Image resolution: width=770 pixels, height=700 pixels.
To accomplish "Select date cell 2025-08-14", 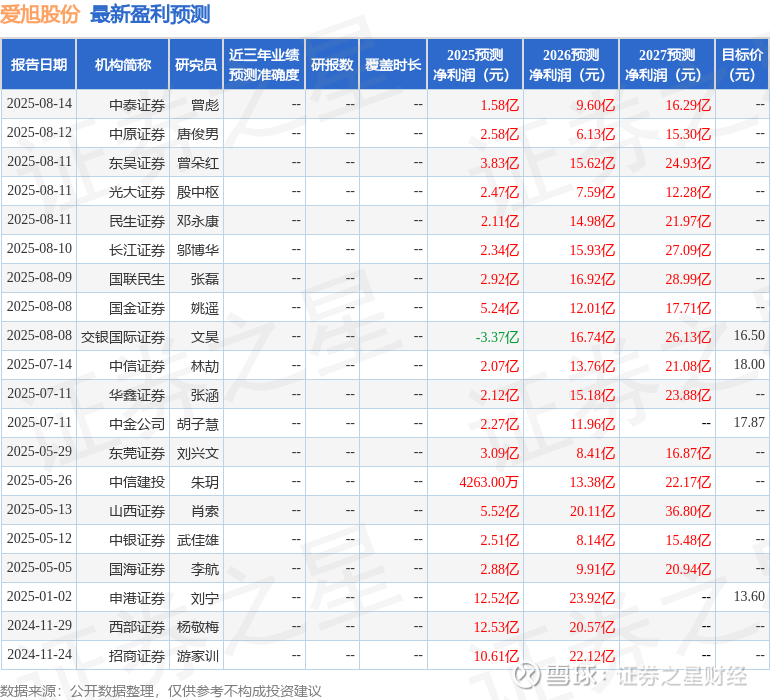I will pos(39,104).
